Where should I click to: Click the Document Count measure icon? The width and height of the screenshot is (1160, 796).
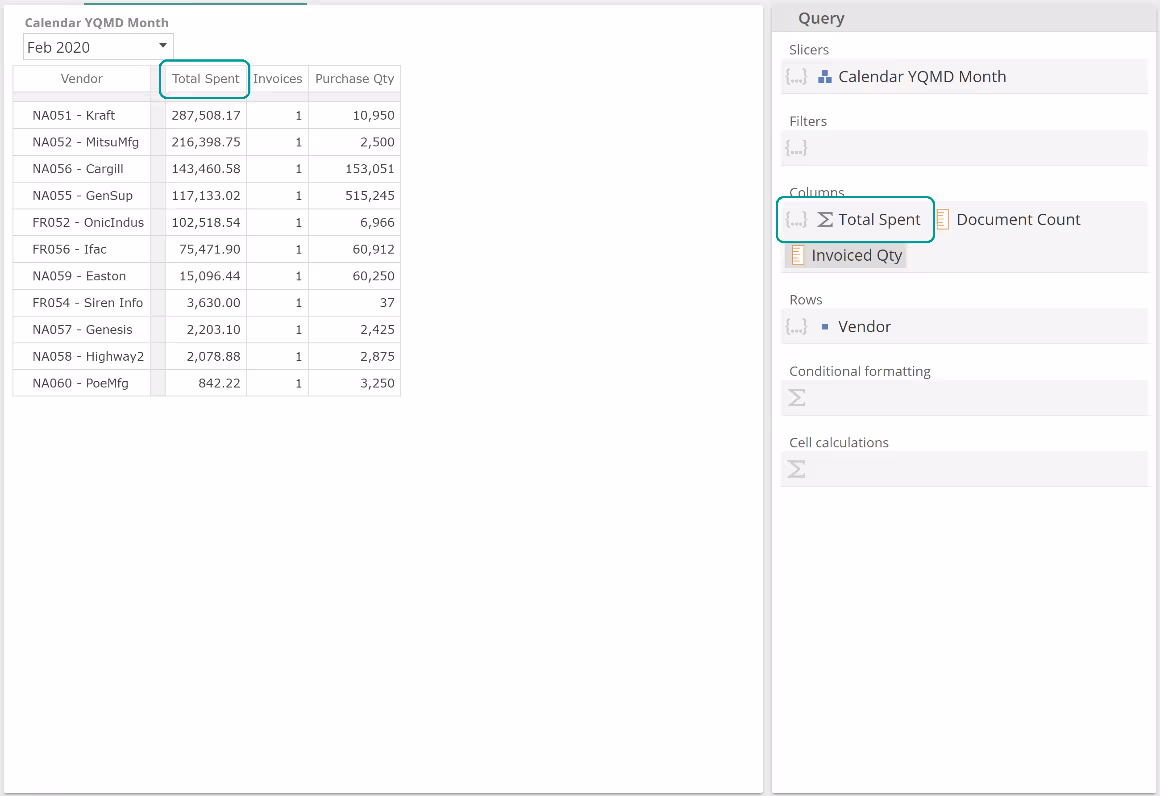coord(942,220)
